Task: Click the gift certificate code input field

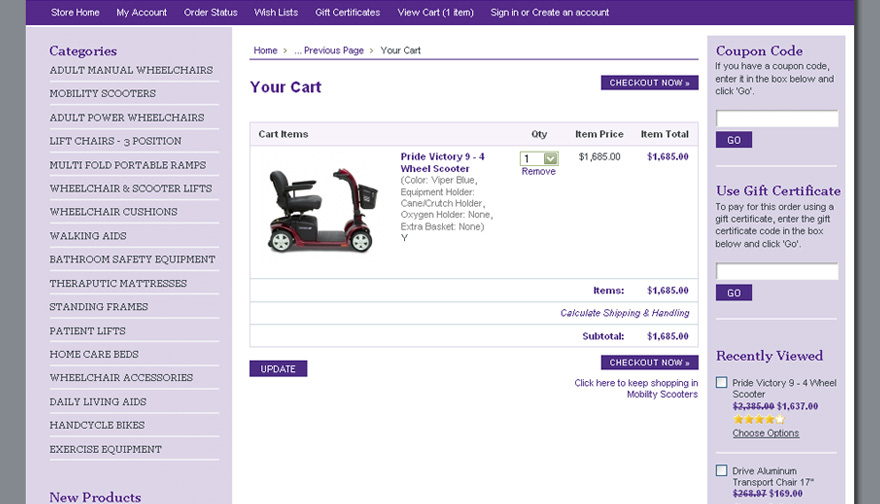Action: [x=777, y=271]
